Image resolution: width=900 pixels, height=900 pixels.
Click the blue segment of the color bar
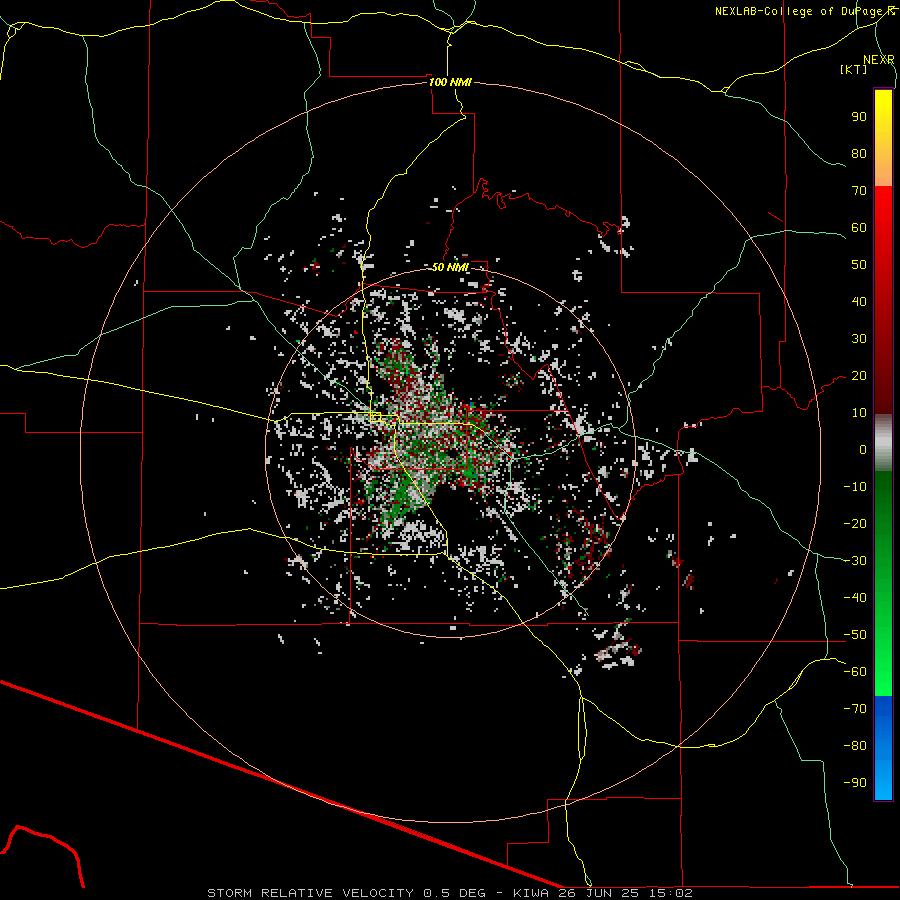click(x=883, y=748)
